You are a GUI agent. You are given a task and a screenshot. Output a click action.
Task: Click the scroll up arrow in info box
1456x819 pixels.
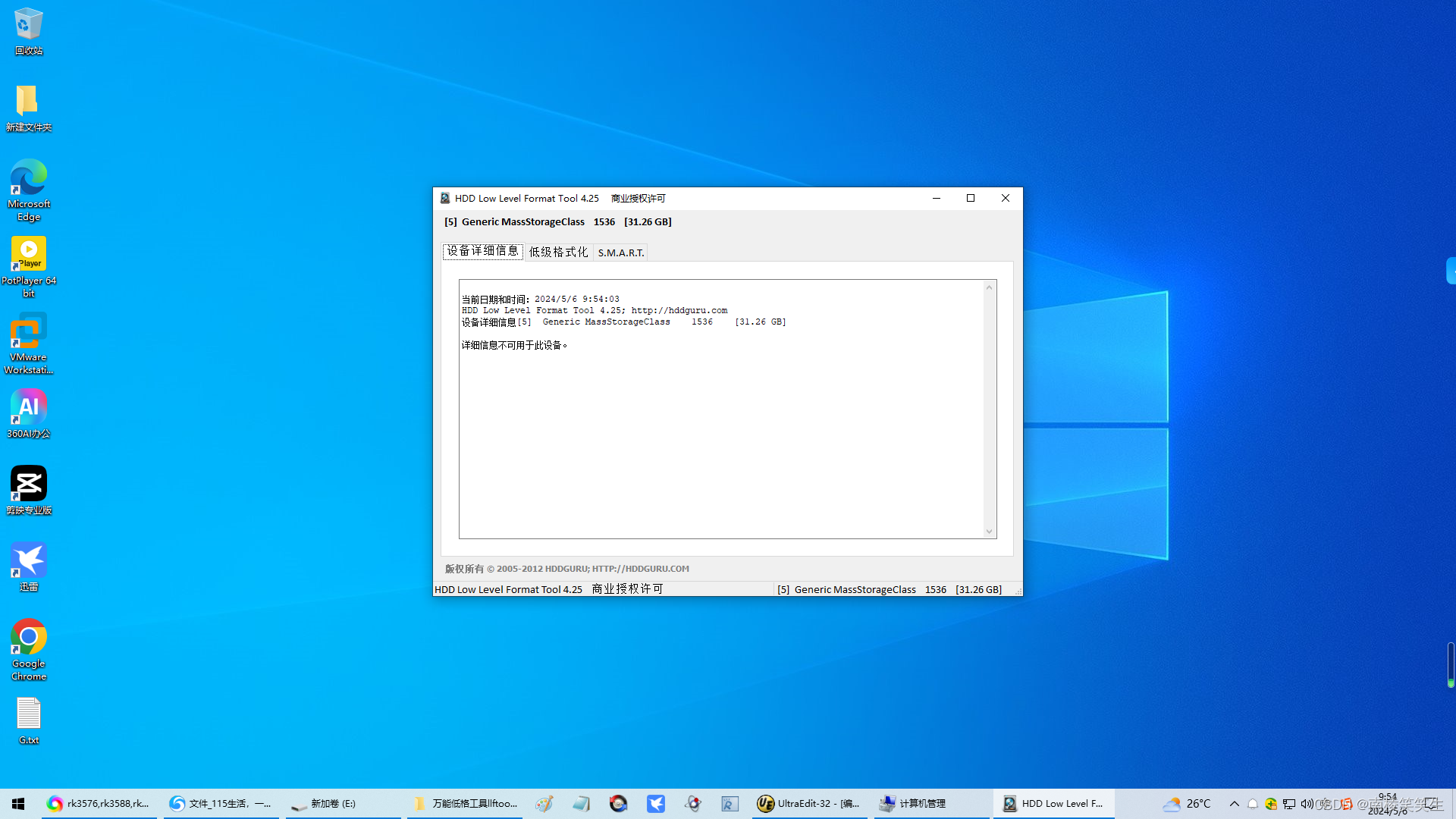click(989, 287)
